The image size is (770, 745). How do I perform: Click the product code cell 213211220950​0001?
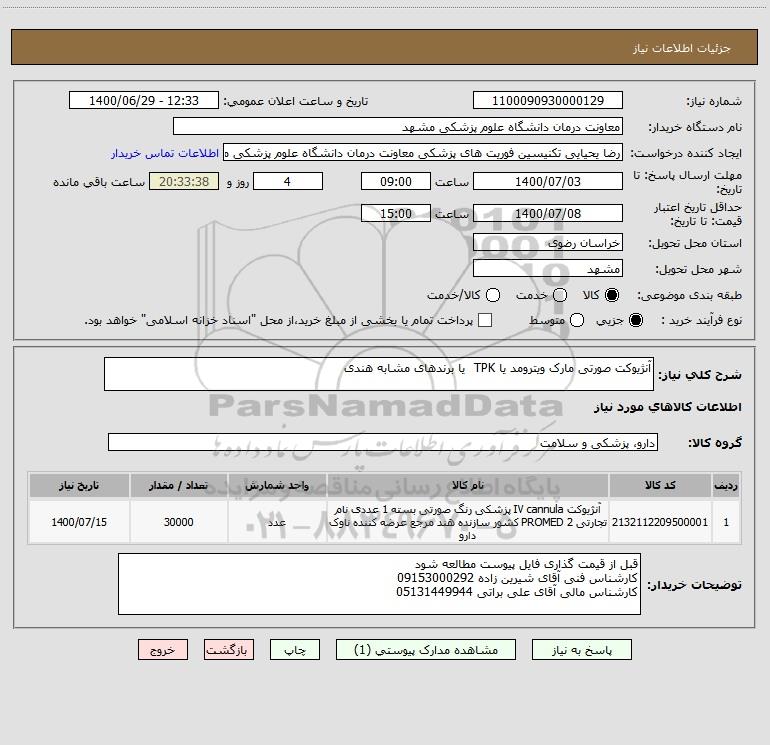coord(660,522)
